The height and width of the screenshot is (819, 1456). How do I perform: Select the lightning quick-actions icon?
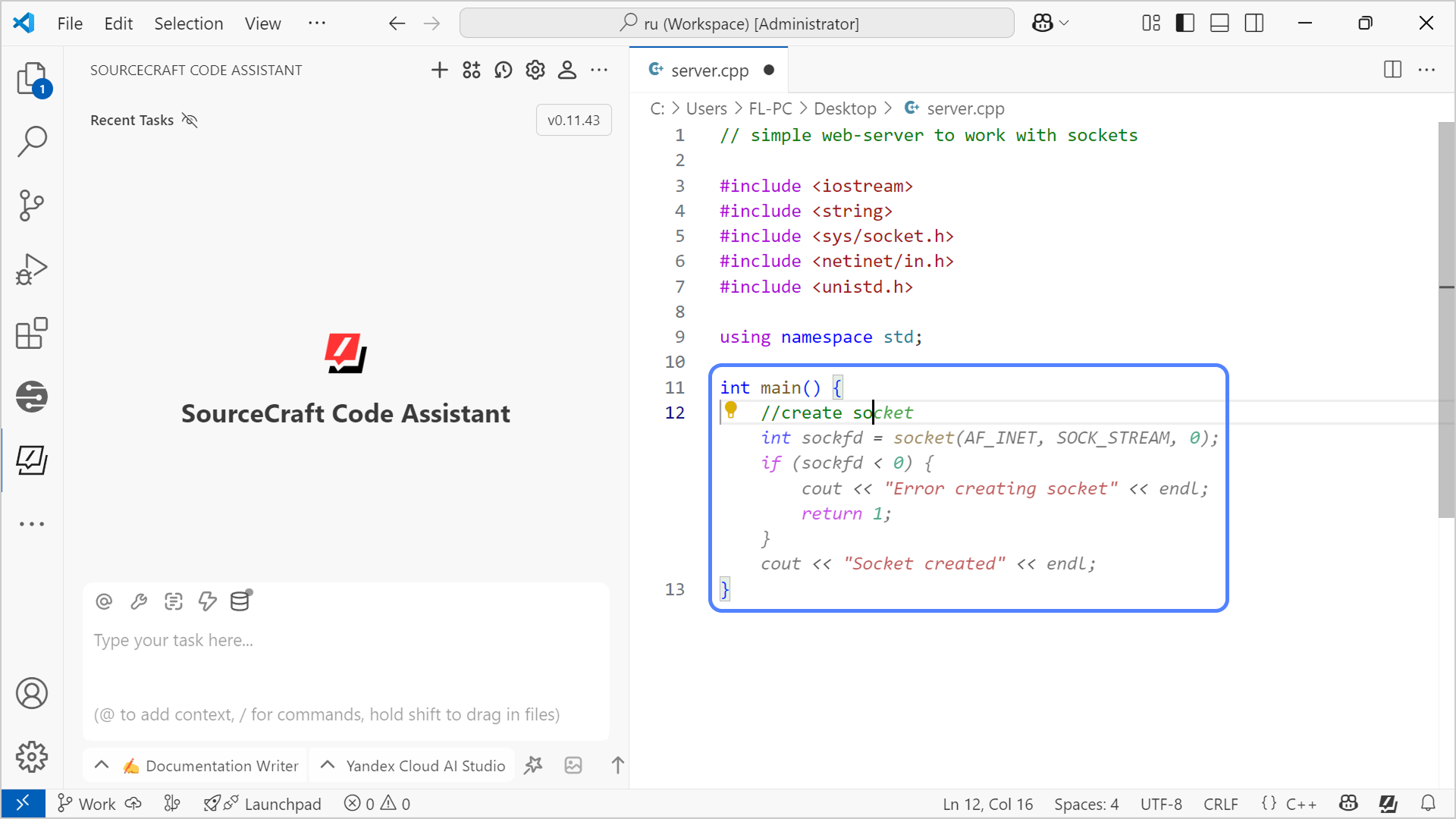pos(207,601)
